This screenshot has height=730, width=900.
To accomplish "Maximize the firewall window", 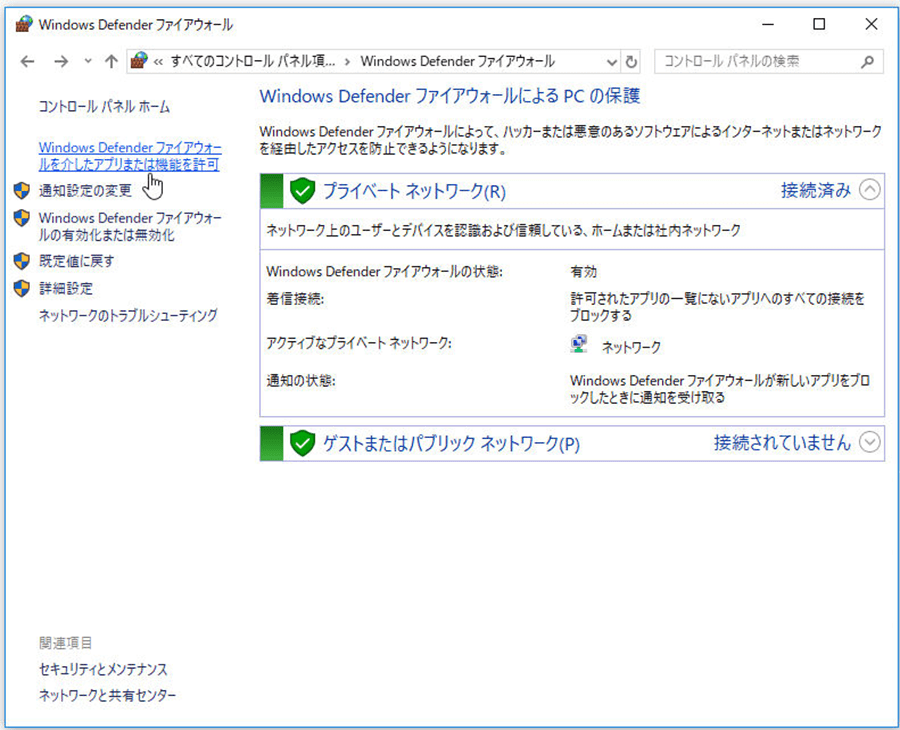I will pyautogui.click(x=819, y=24).
